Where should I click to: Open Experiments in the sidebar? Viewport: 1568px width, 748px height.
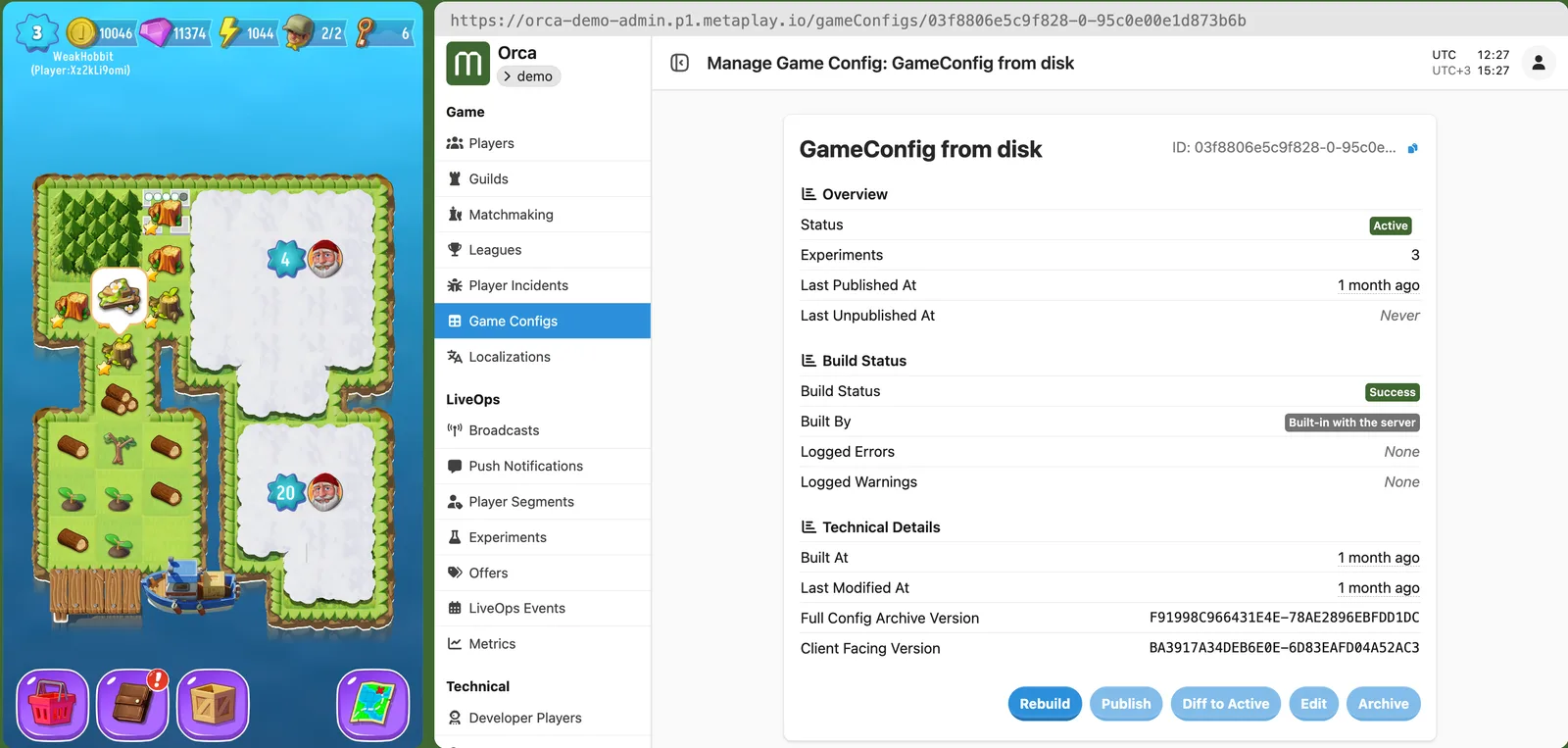click(542, 537)
